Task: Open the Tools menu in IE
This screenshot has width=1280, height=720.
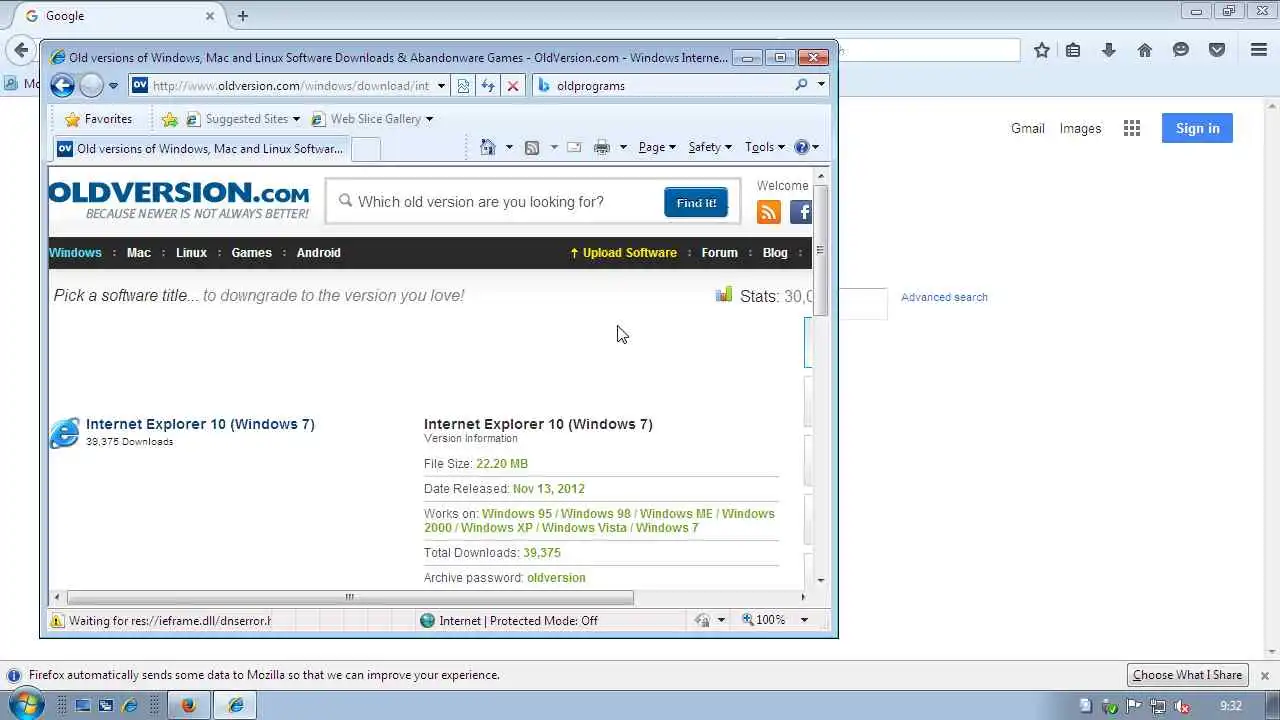Action: (765, 147)
